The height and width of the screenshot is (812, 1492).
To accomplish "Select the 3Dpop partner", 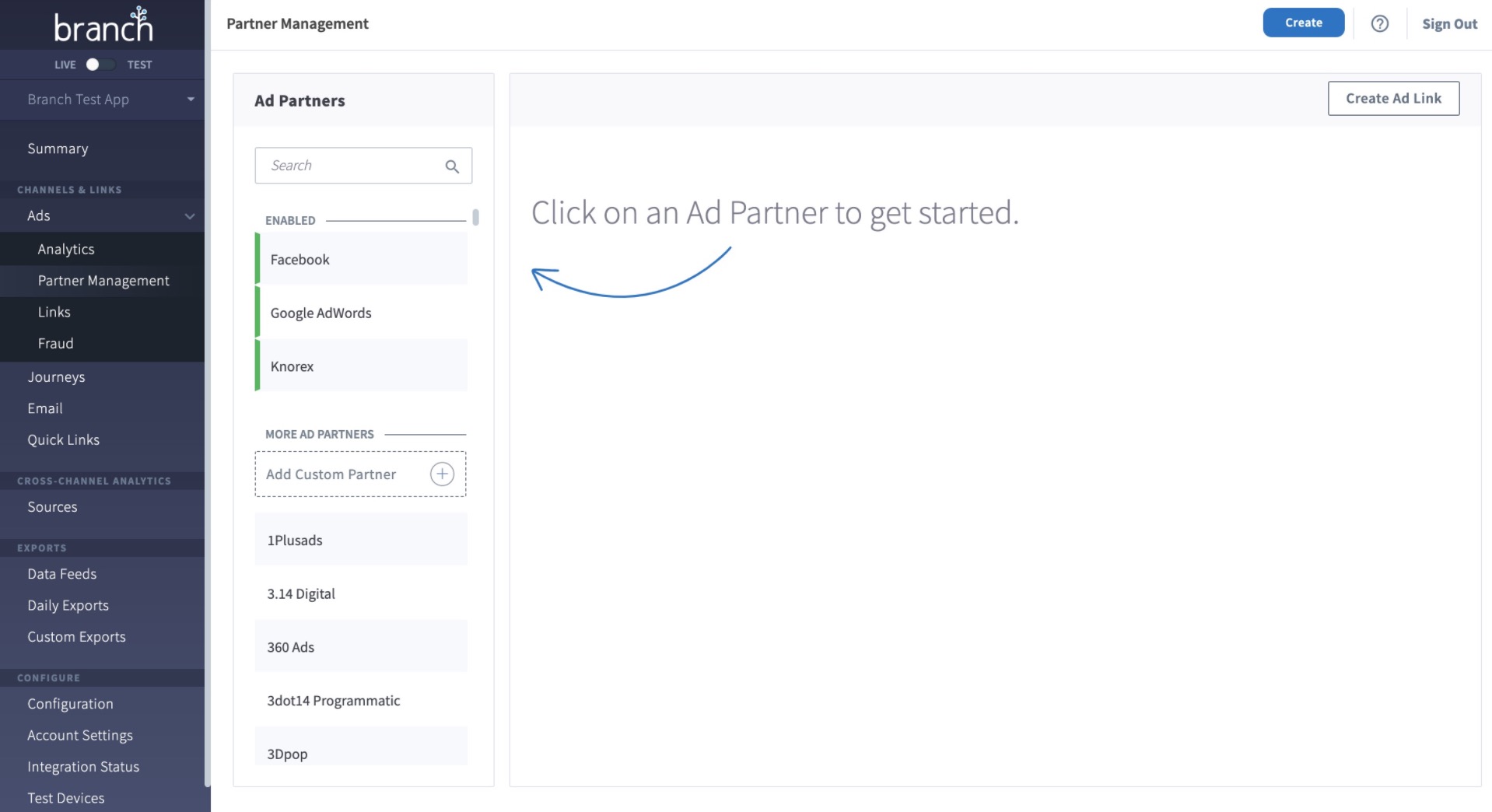I will (362, 747).
